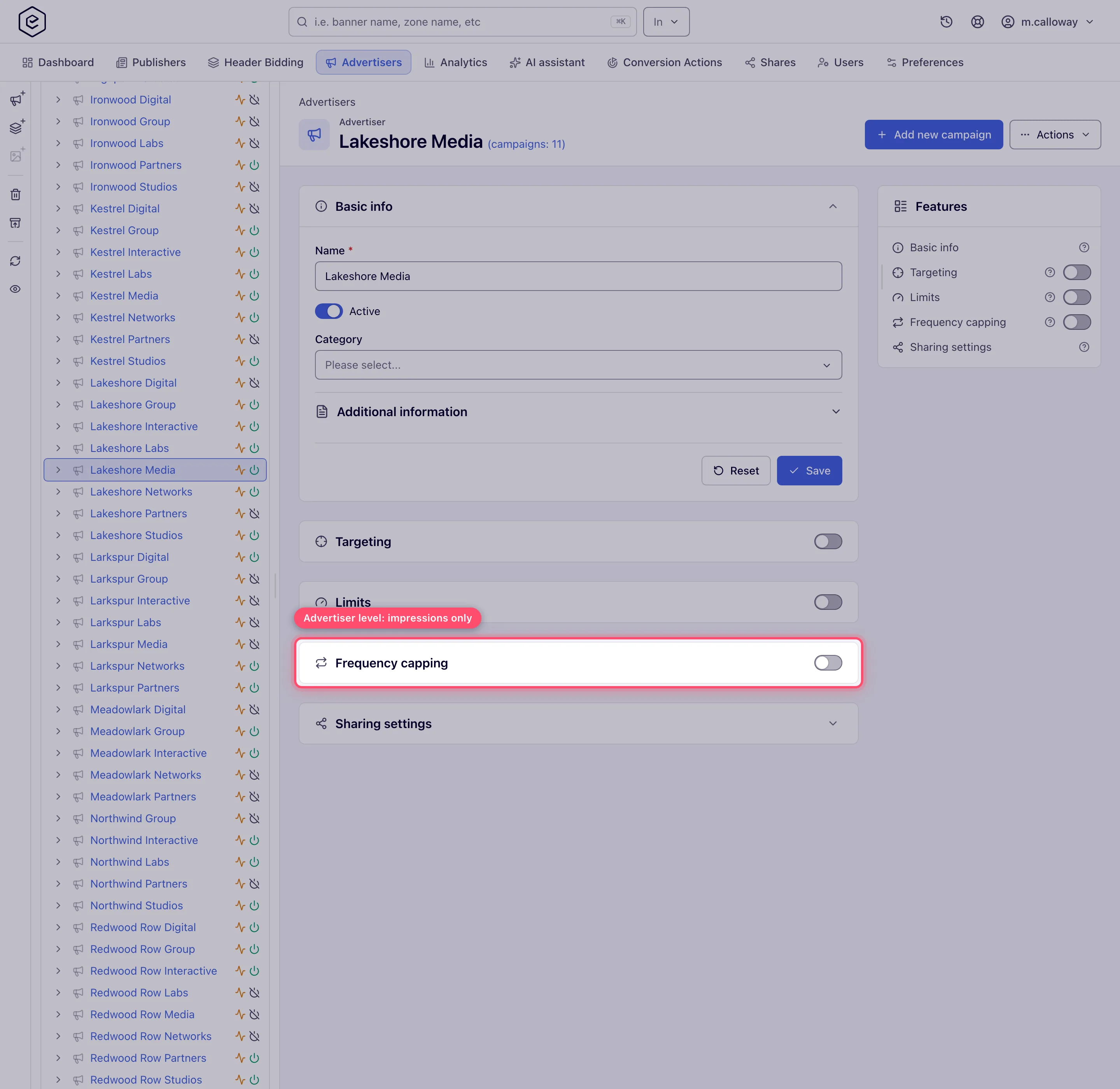
Task: Enable the Limits section toggle
Action: (828, 602)
